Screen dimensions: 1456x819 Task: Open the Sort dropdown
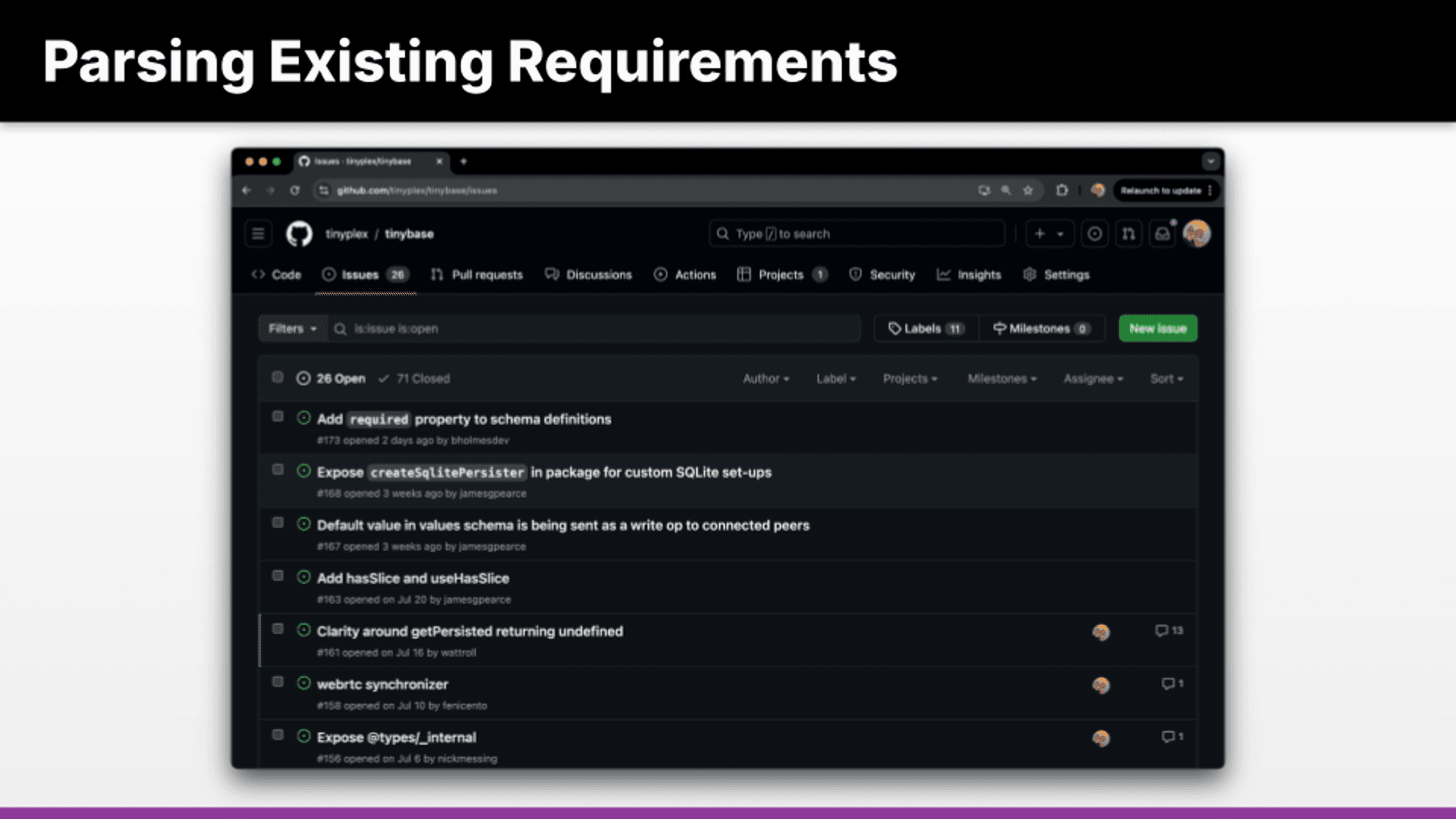point(1166,378)
